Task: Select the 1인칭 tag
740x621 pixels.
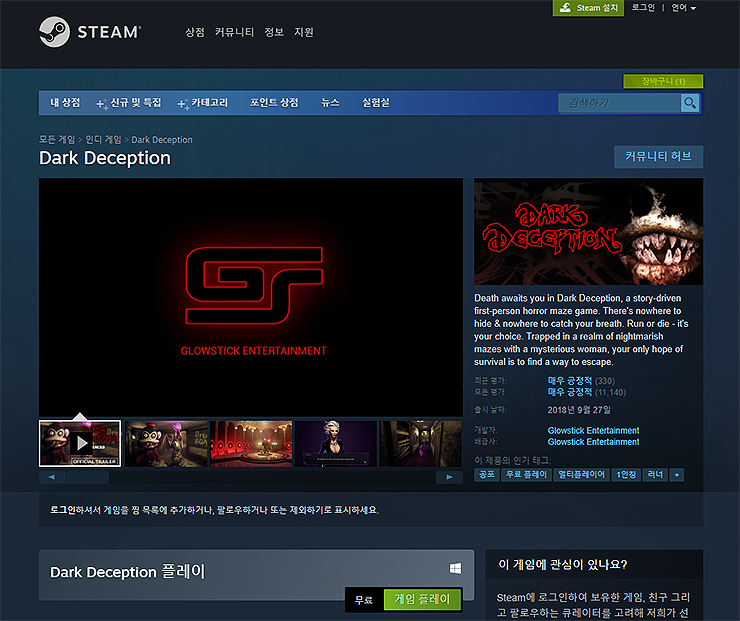Action: (626, 475)
